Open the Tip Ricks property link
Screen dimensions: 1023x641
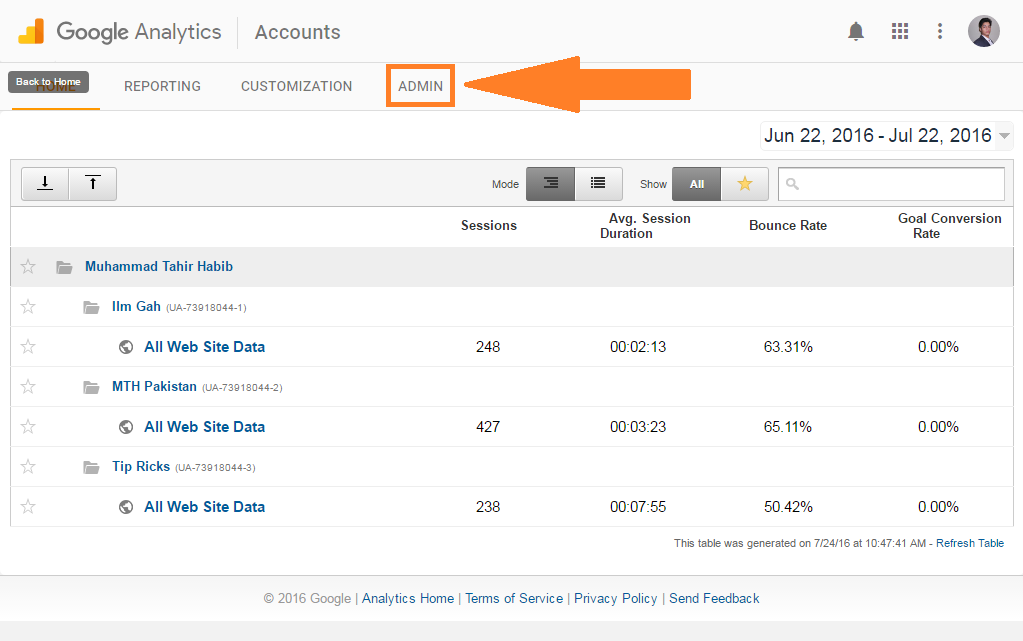pos(141,467)
